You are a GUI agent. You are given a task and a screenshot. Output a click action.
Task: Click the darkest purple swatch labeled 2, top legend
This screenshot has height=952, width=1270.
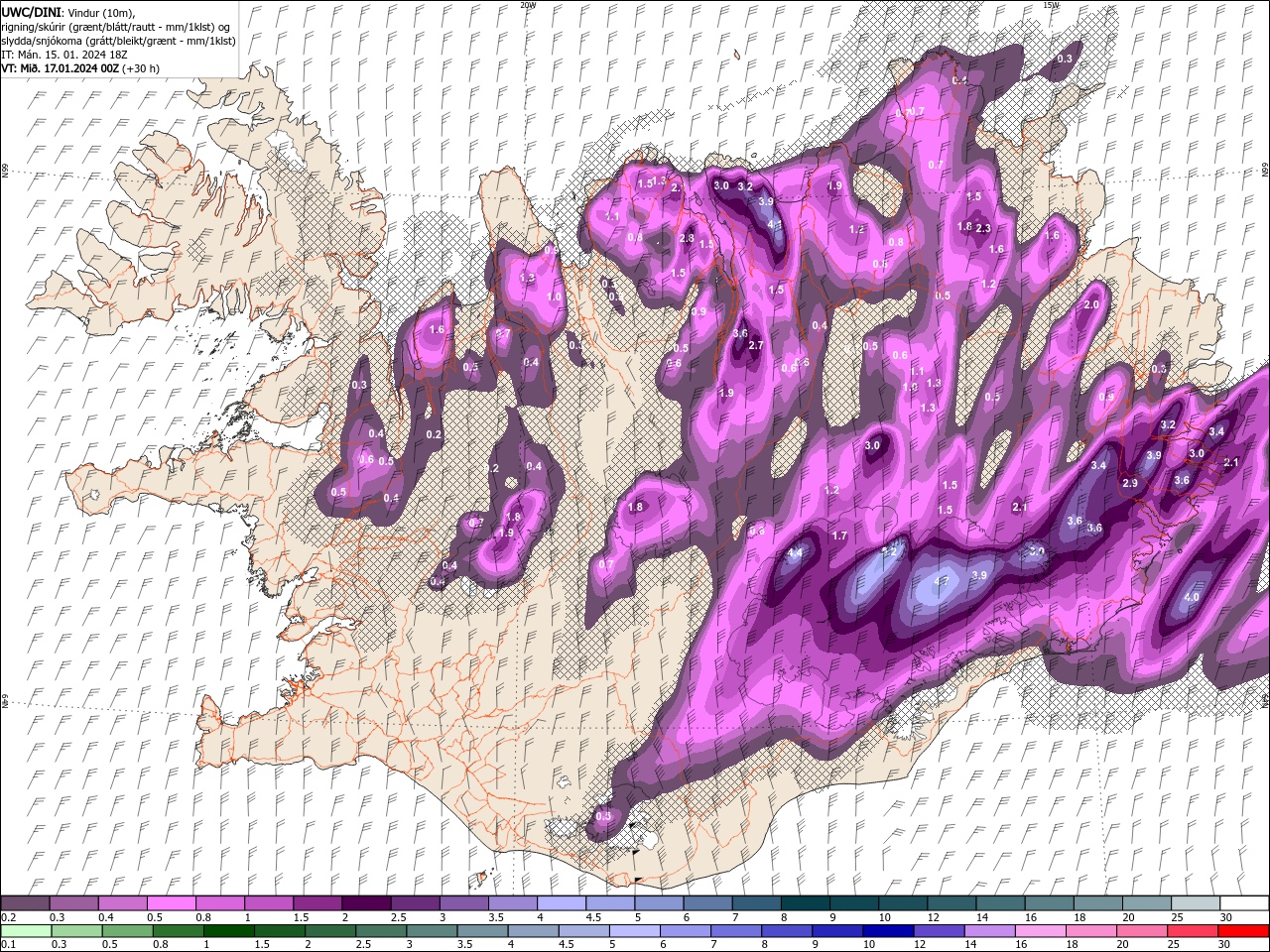pyautogui.click(x=366, y=903)
